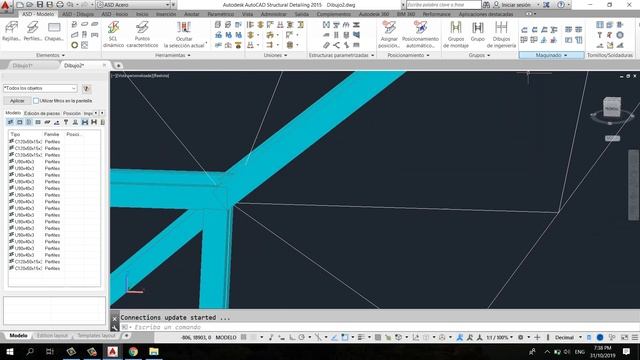The image size is (640, 360).
Task: Click the Save icon in quick access toolbar
Action: (x=40, y=5)
